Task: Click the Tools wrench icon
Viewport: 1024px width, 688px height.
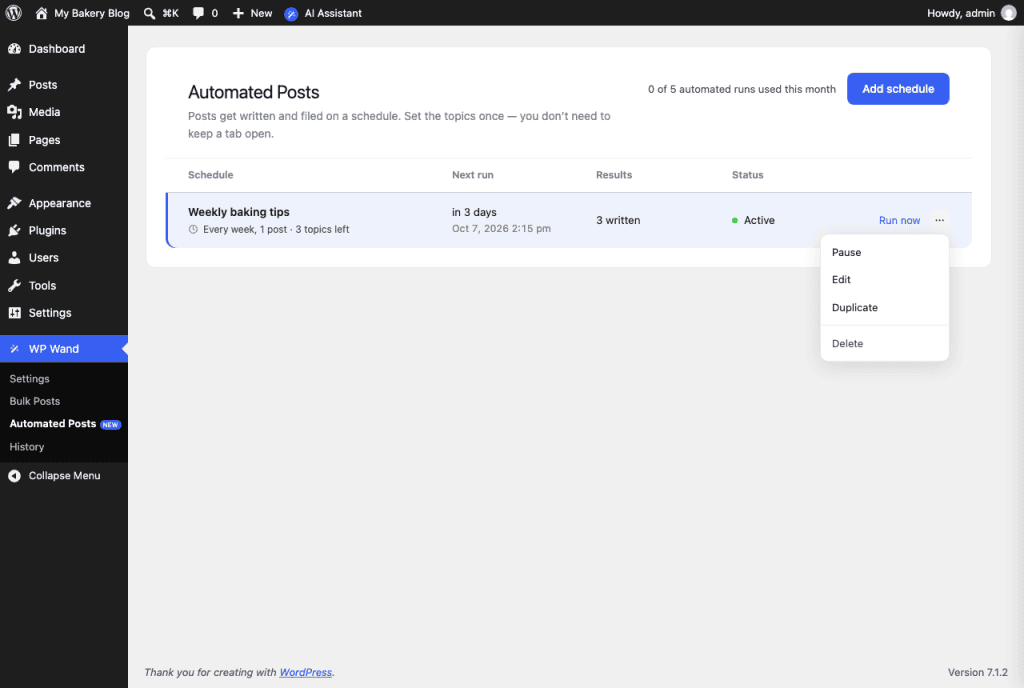Action: [14, 285]
